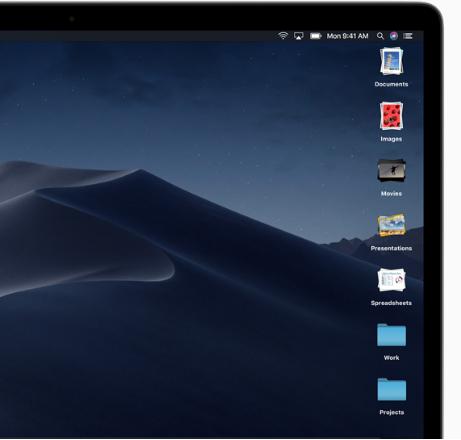Select the Images stack icon
The width and height of the screenshot is (461, 440).
pos(391,116)
